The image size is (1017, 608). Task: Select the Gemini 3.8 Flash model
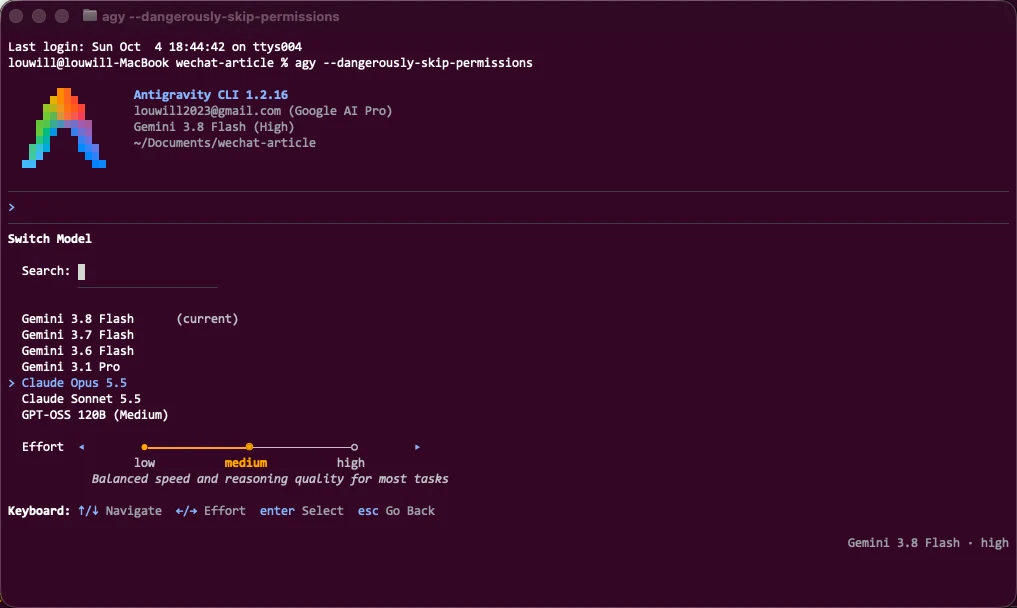(x=78, y=319)
